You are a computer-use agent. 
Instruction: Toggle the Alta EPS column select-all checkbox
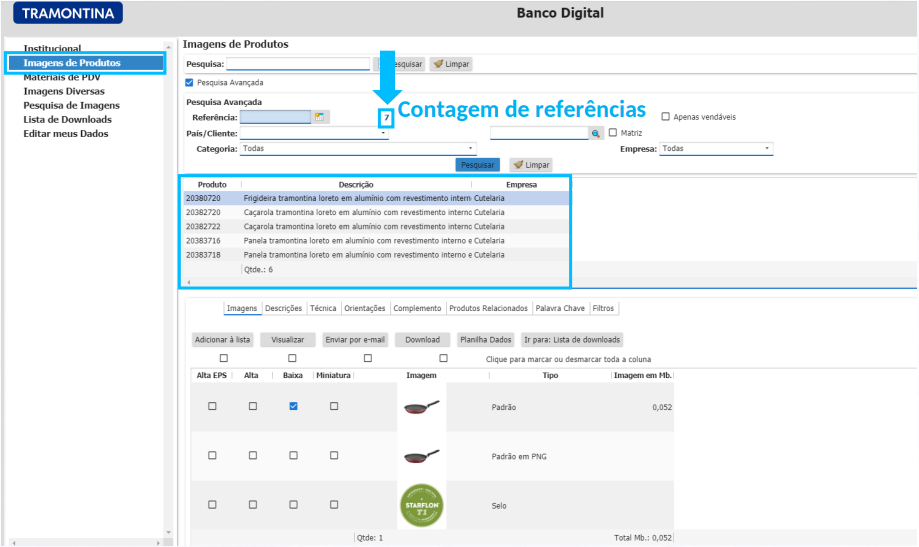pos(223,358)
